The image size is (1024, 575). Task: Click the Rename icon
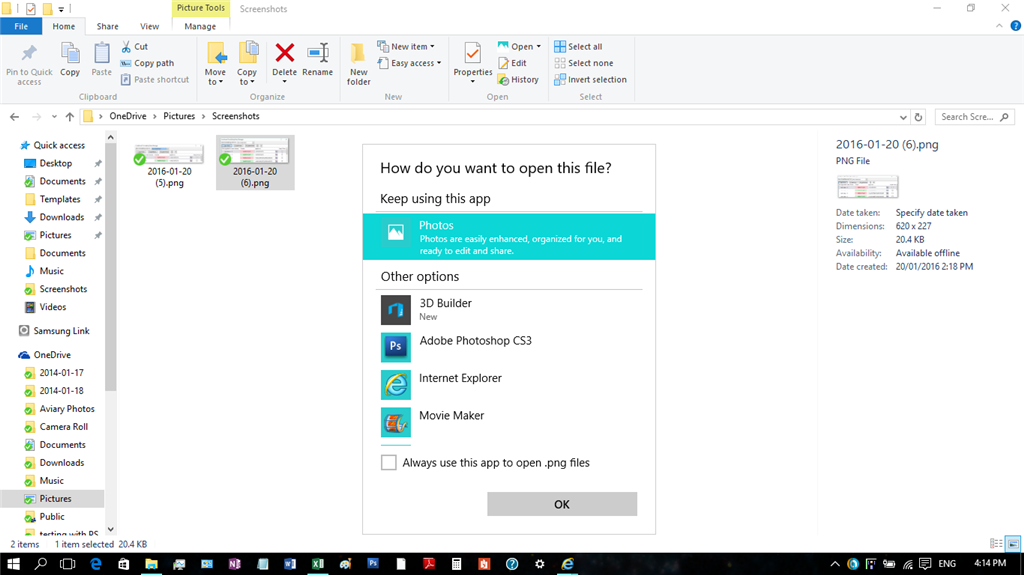click(318, 53)
